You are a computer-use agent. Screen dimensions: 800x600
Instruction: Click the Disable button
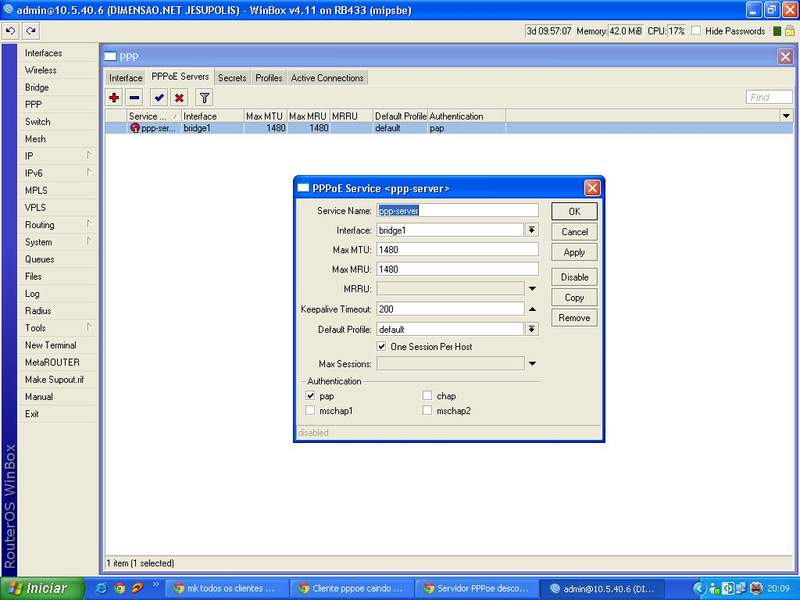pos(574,277)
